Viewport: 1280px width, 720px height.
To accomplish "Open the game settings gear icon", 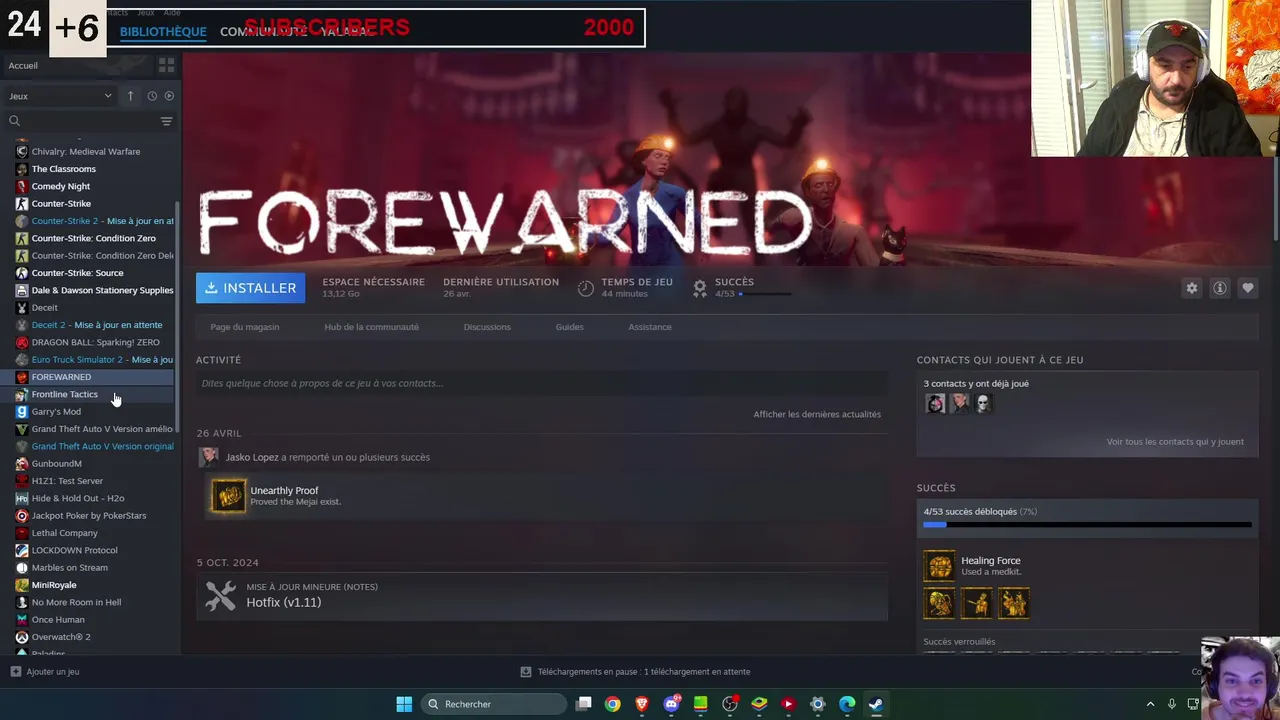I will coord(1191,288).
